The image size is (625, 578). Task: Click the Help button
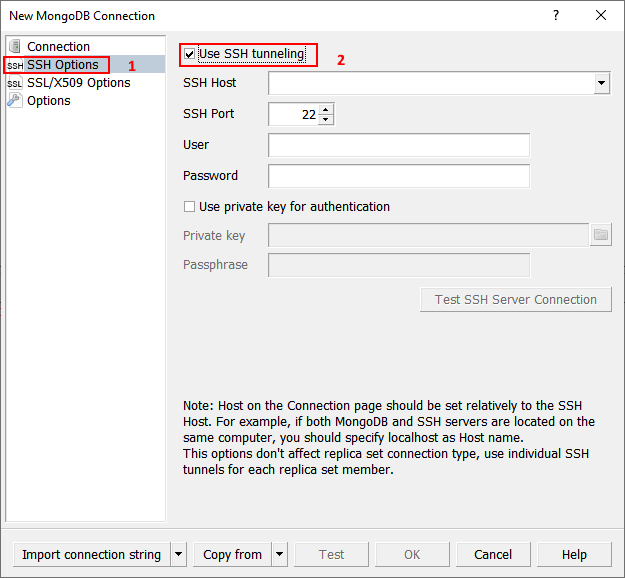pos(575,554)
